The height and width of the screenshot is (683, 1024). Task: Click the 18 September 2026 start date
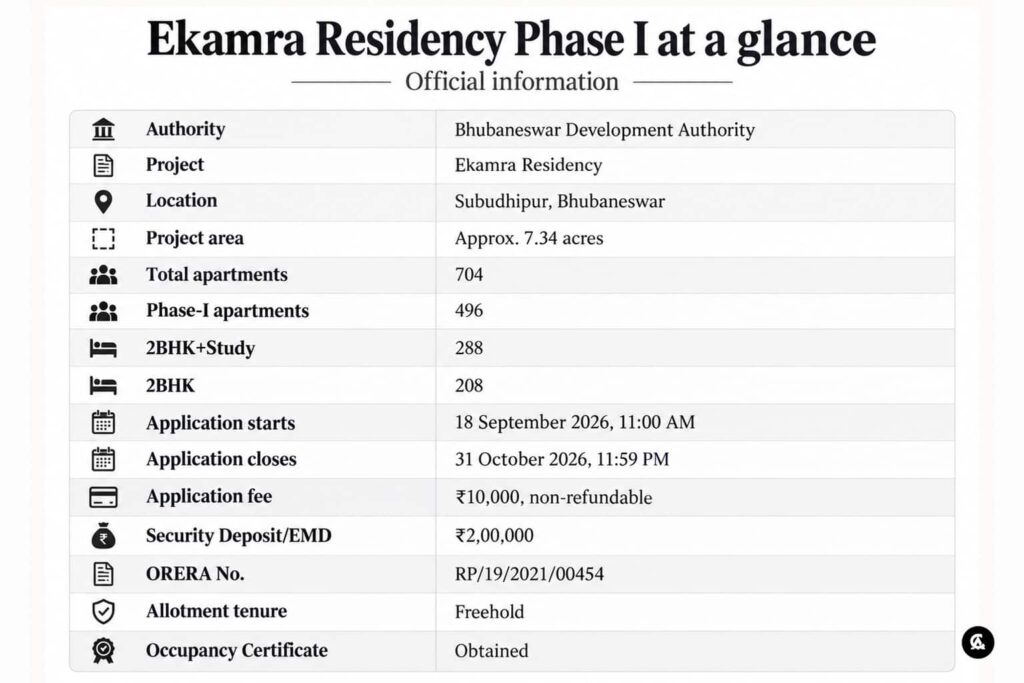[533, 422]
